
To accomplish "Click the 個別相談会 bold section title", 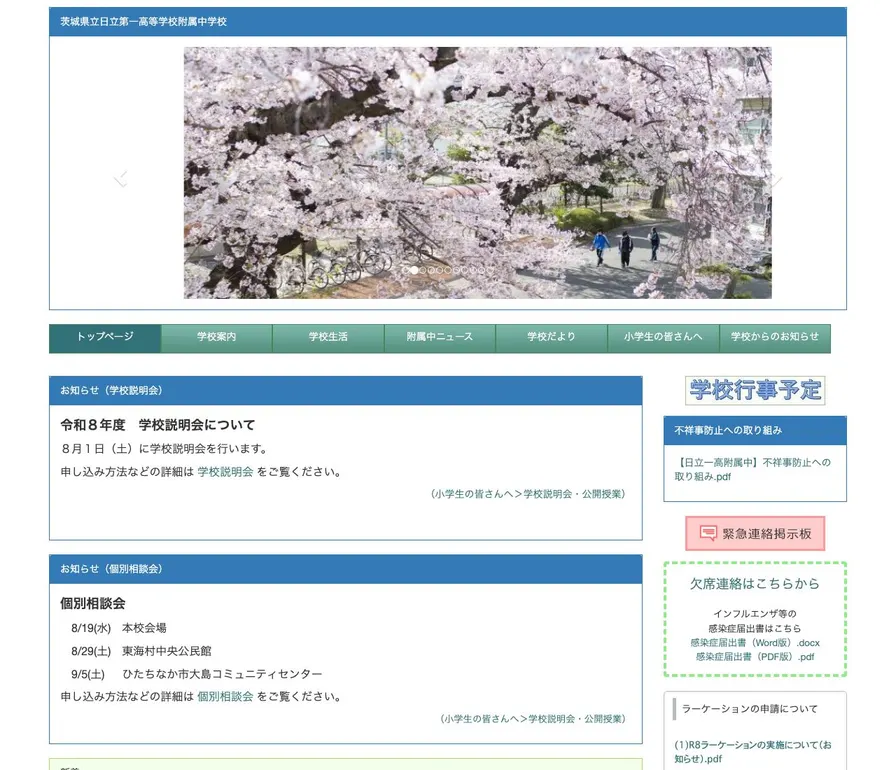I will tap(93, 603).
